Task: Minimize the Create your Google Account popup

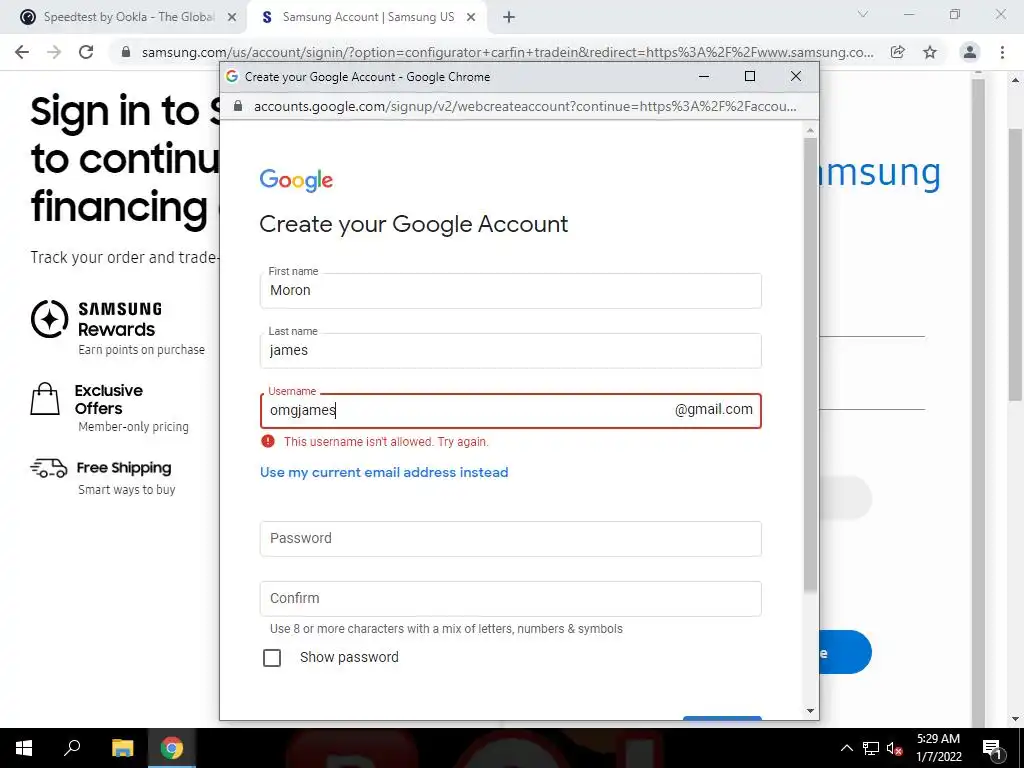Action: pyautogui.click(x=704, y=76)
